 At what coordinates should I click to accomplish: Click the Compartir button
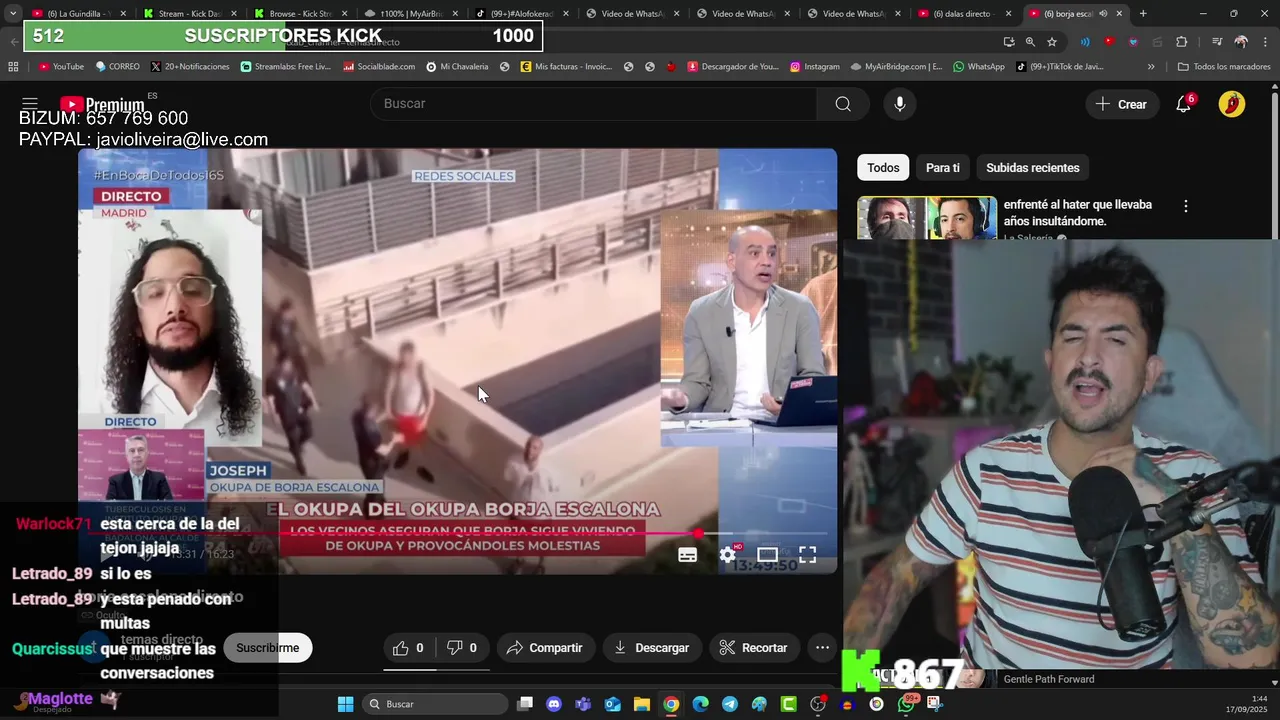pos(545,648)
